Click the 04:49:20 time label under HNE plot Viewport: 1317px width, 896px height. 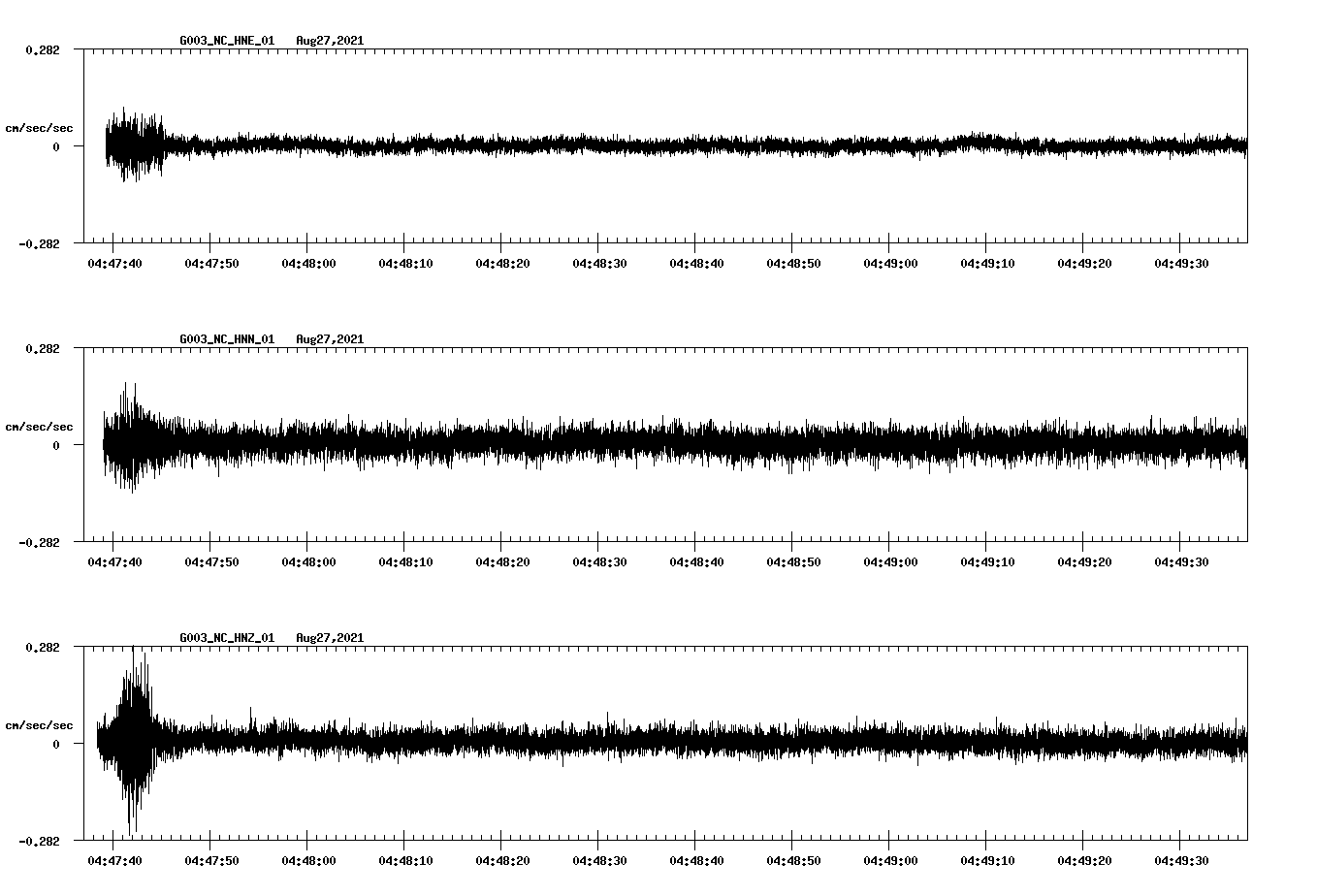tap(1084, 263)
